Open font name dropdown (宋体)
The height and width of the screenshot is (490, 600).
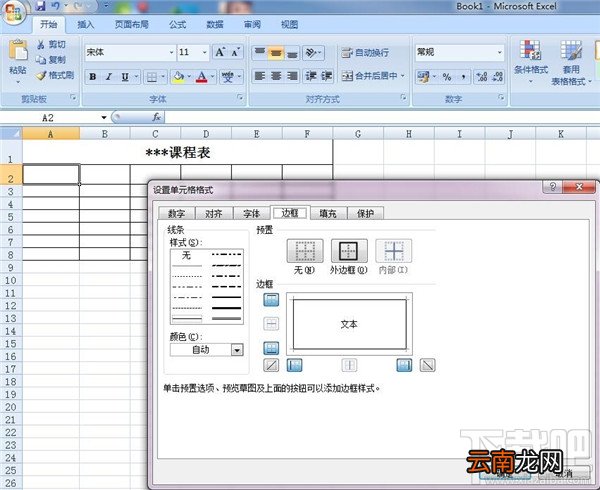point(171,52)
